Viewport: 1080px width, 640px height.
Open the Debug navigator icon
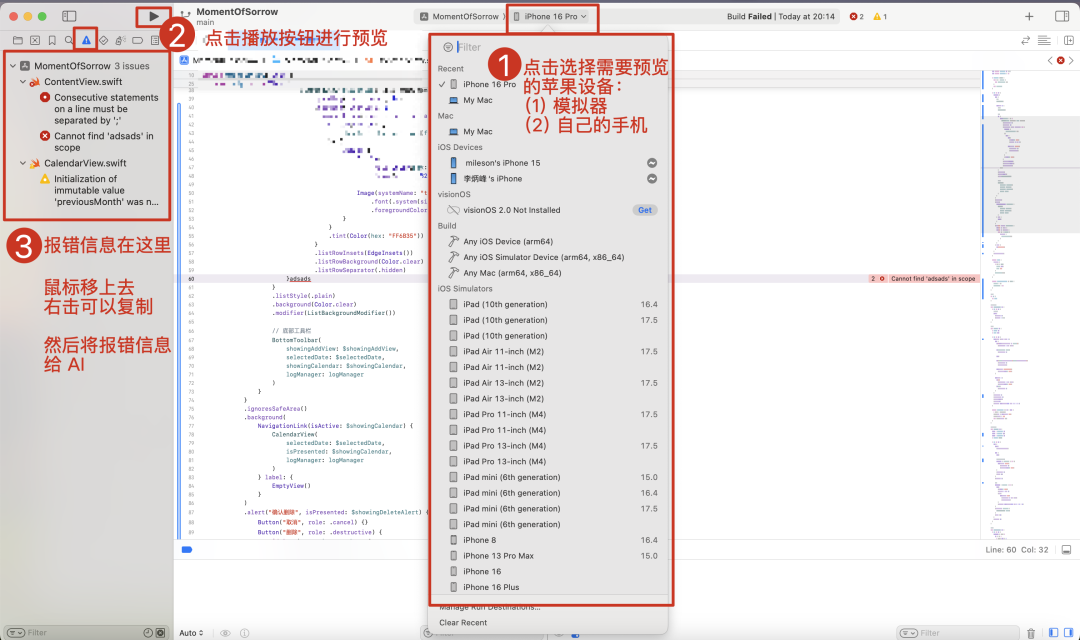121,41
